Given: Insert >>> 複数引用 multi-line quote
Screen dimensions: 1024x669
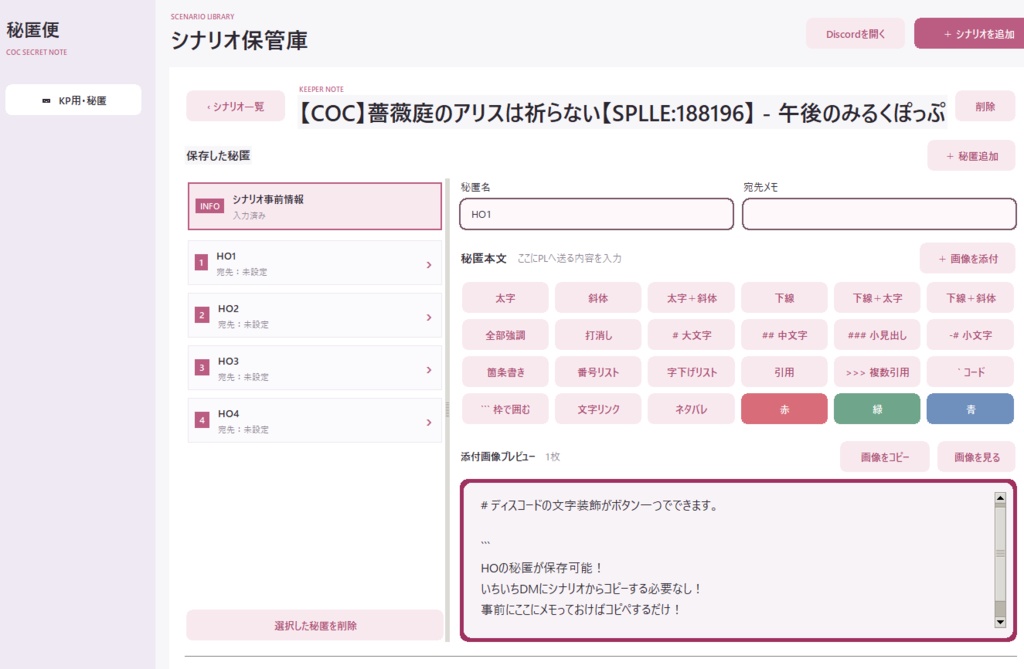Looking at the screenshot, I should 877,372.
